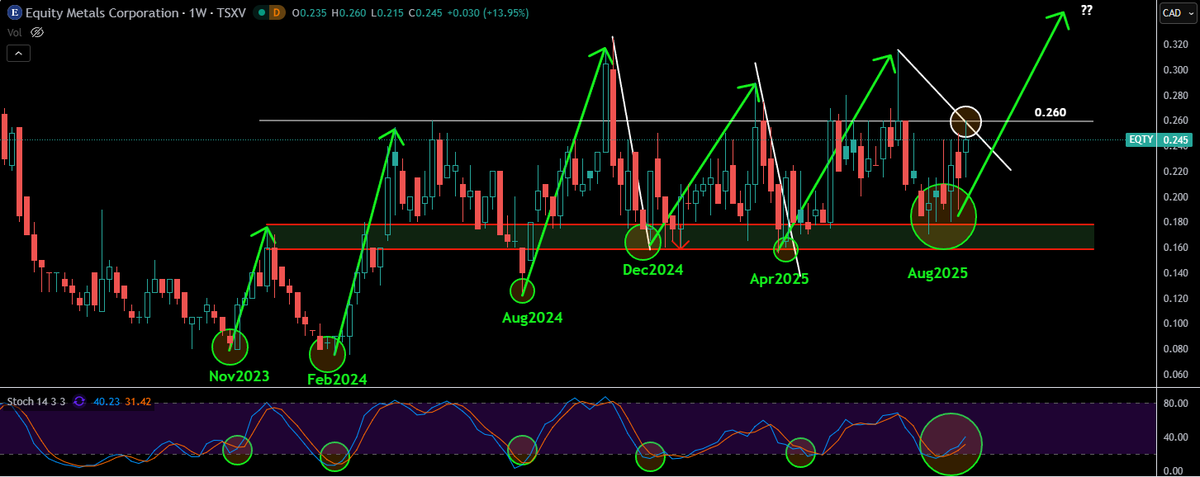This screenshot has width=1200, height=477.
Task: Click the green market status dot
Action: point(260,13)
